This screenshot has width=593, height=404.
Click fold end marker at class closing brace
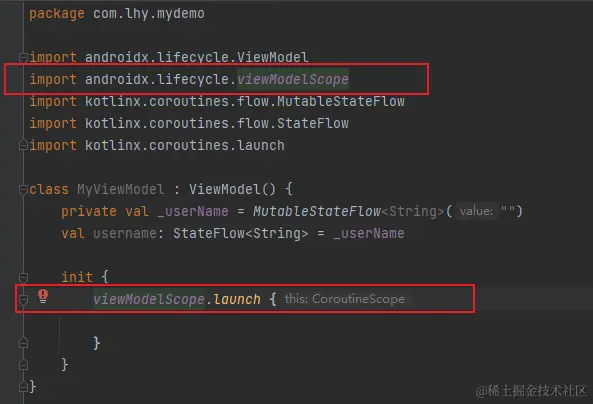(23, 387)
